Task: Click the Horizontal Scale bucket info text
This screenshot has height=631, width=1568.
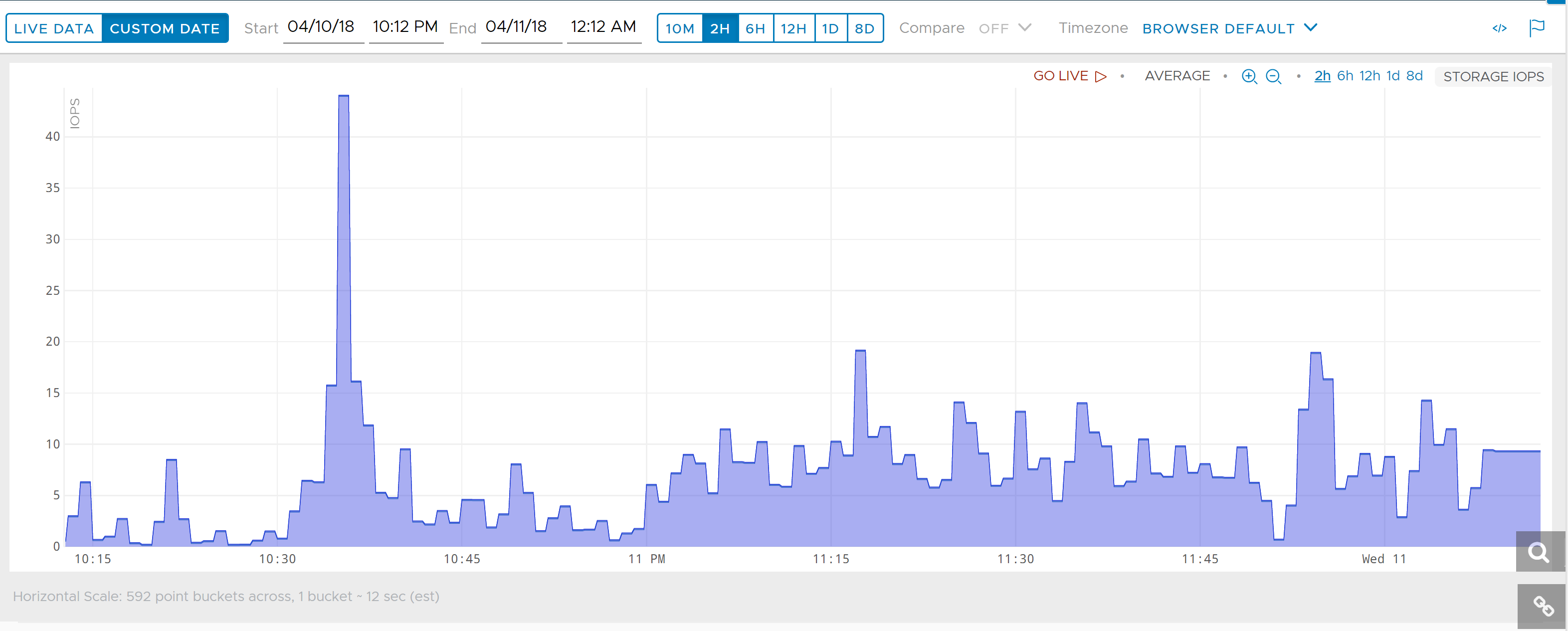Action: pos(226,597)
